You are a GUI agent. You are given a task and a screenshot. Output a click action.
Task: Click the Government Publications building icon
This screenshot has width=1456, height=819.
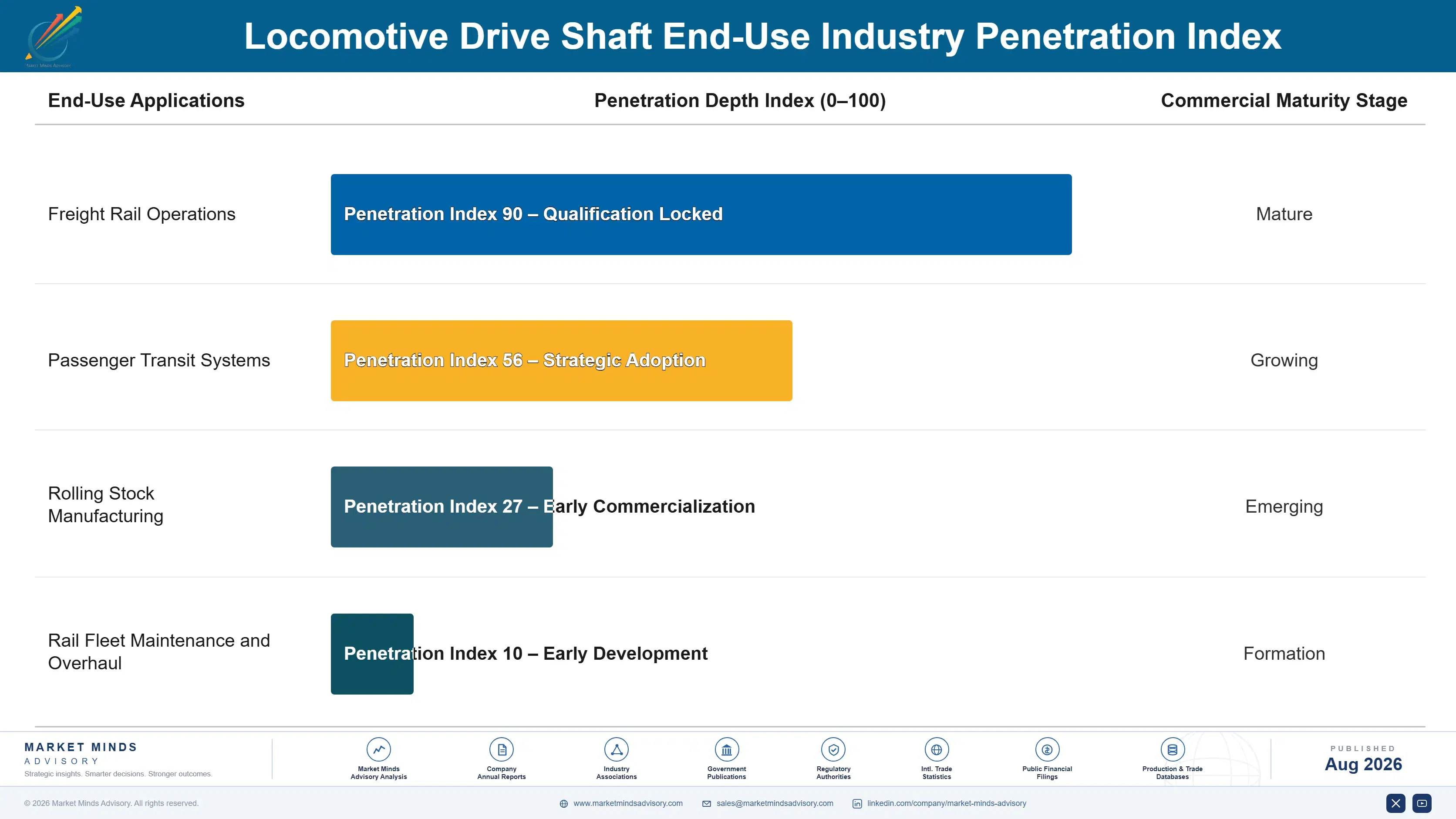726,749
